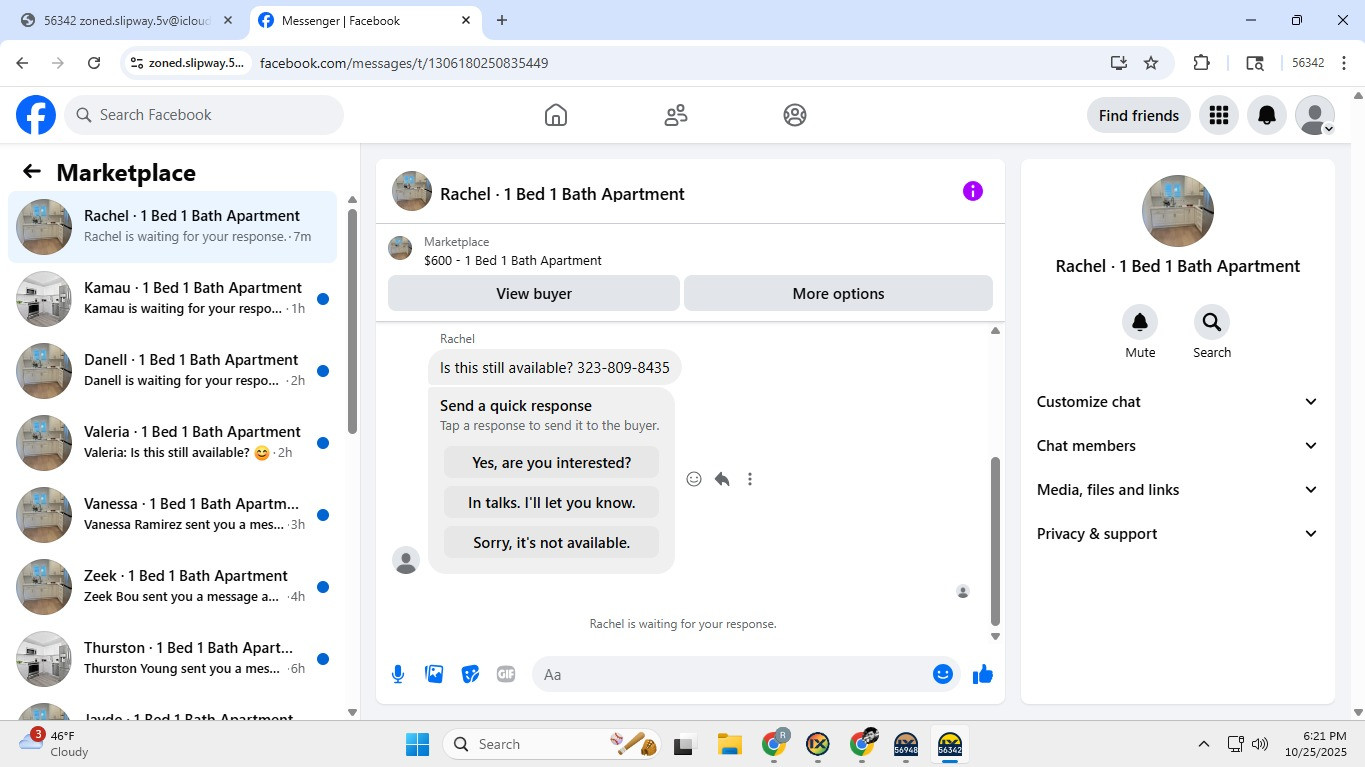Choose a sticker icon
Image resolution: width=1365 pixels, height=767 pixels.
coord(470,674)
